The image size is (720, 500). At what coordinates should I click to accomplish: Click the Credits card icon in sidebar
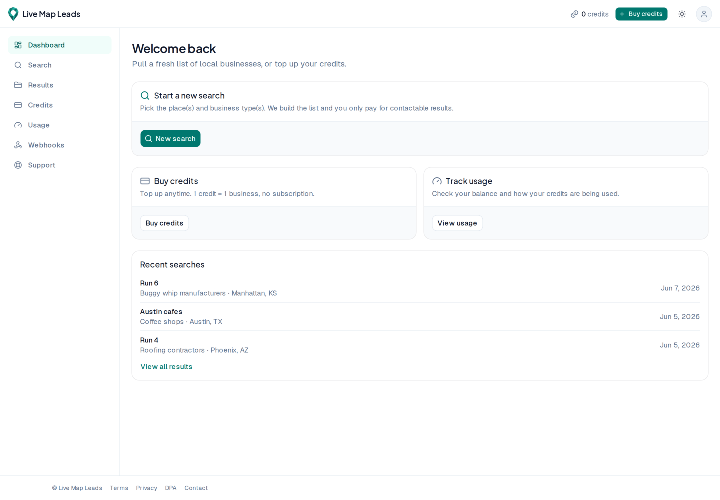[18, 105]
